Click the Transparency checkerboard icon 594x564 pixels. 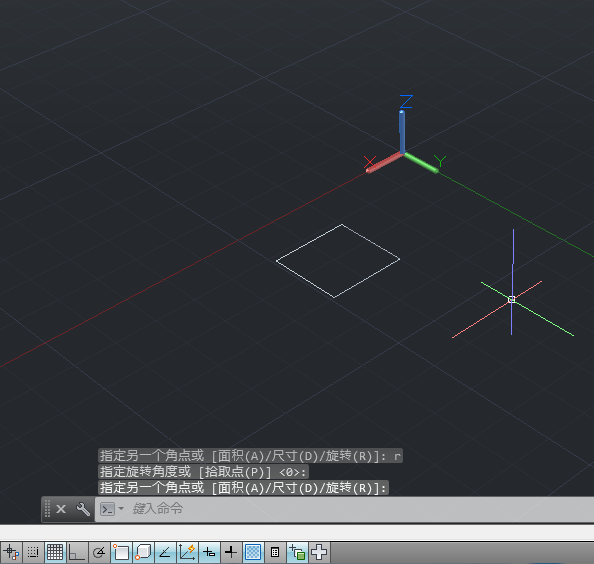253,552
